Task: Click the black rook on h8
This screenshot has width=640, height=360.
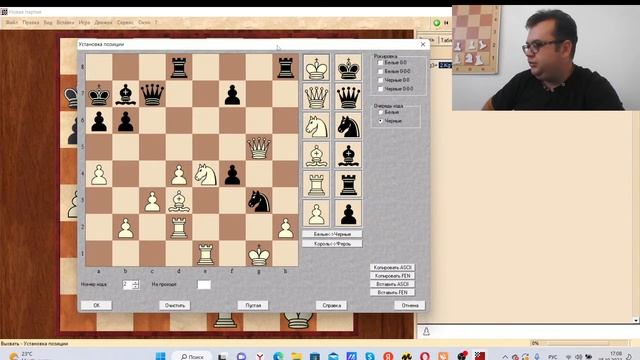Action: pyautogui.click(x=285, y=67)
